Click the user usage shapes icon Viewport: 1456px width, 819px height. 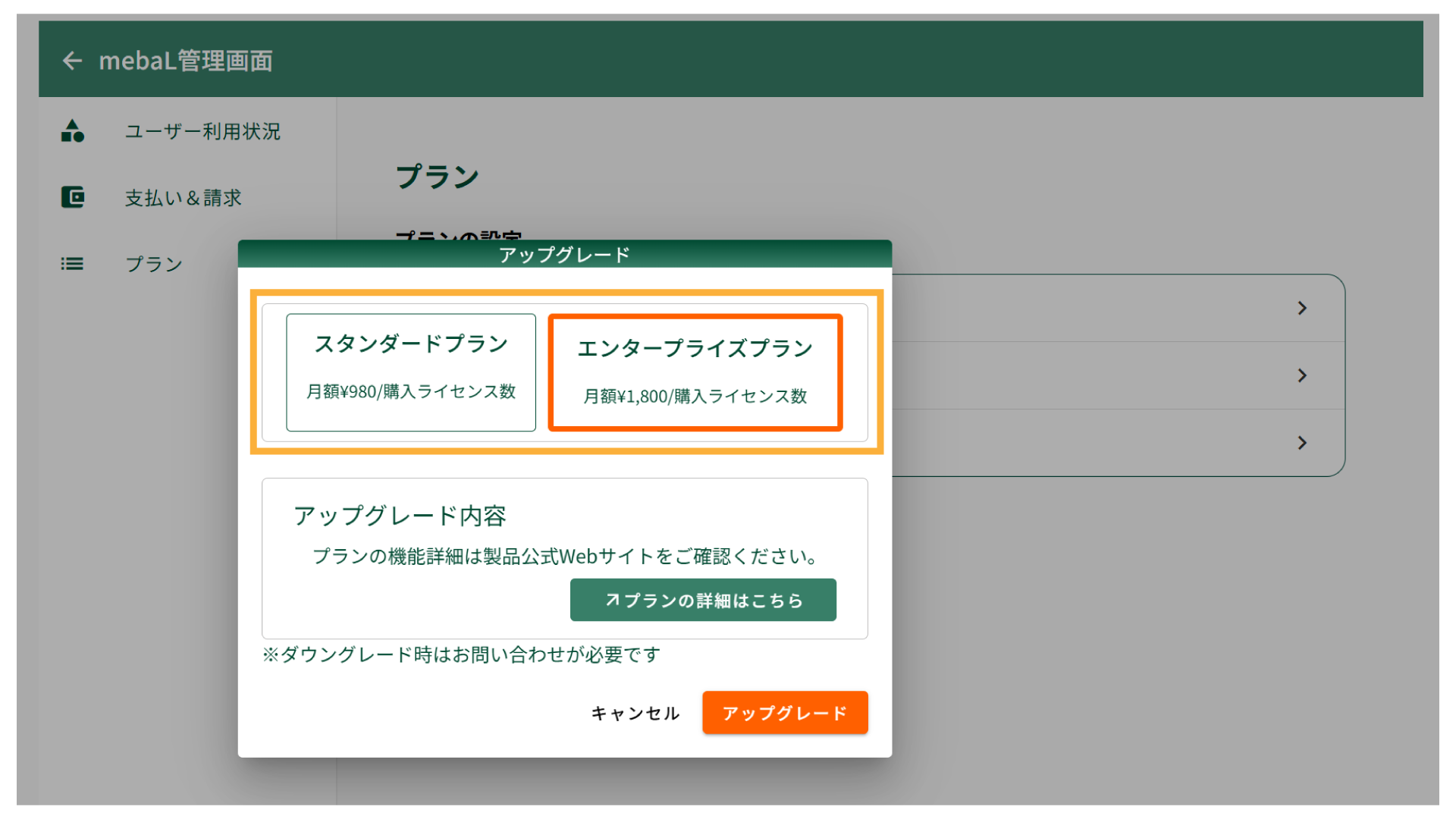click(x=73, y=131)
